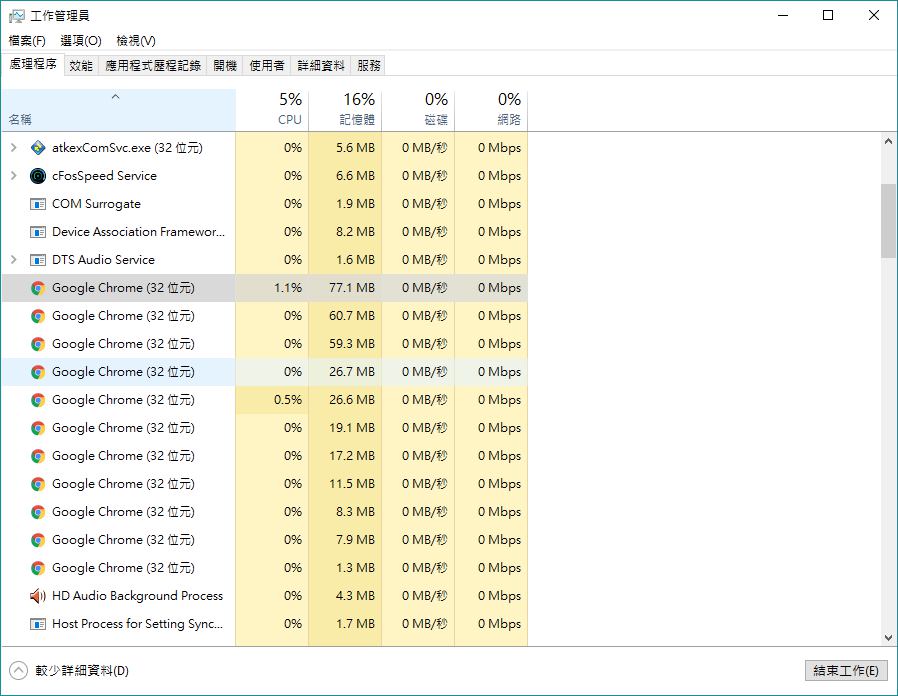Collapse to fewer details with 較少詳細資料 arrow
This screenshot has height=696, width=898.
point(18,671)
